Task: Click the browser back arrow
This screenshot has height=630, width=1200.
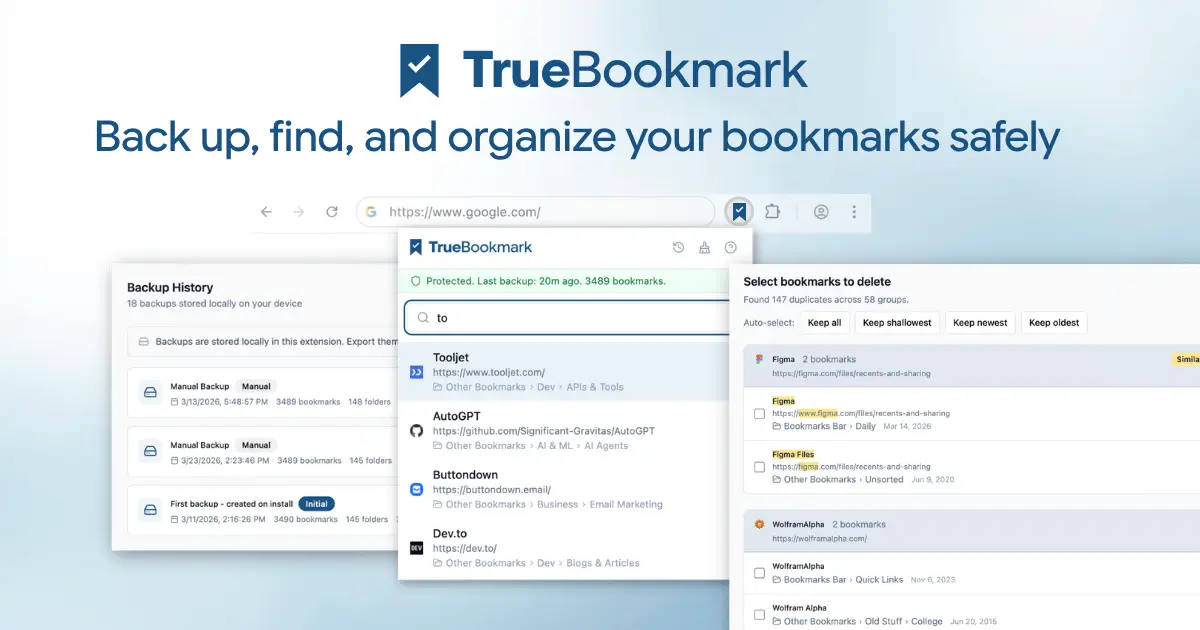Action: [x=266, y=212]
